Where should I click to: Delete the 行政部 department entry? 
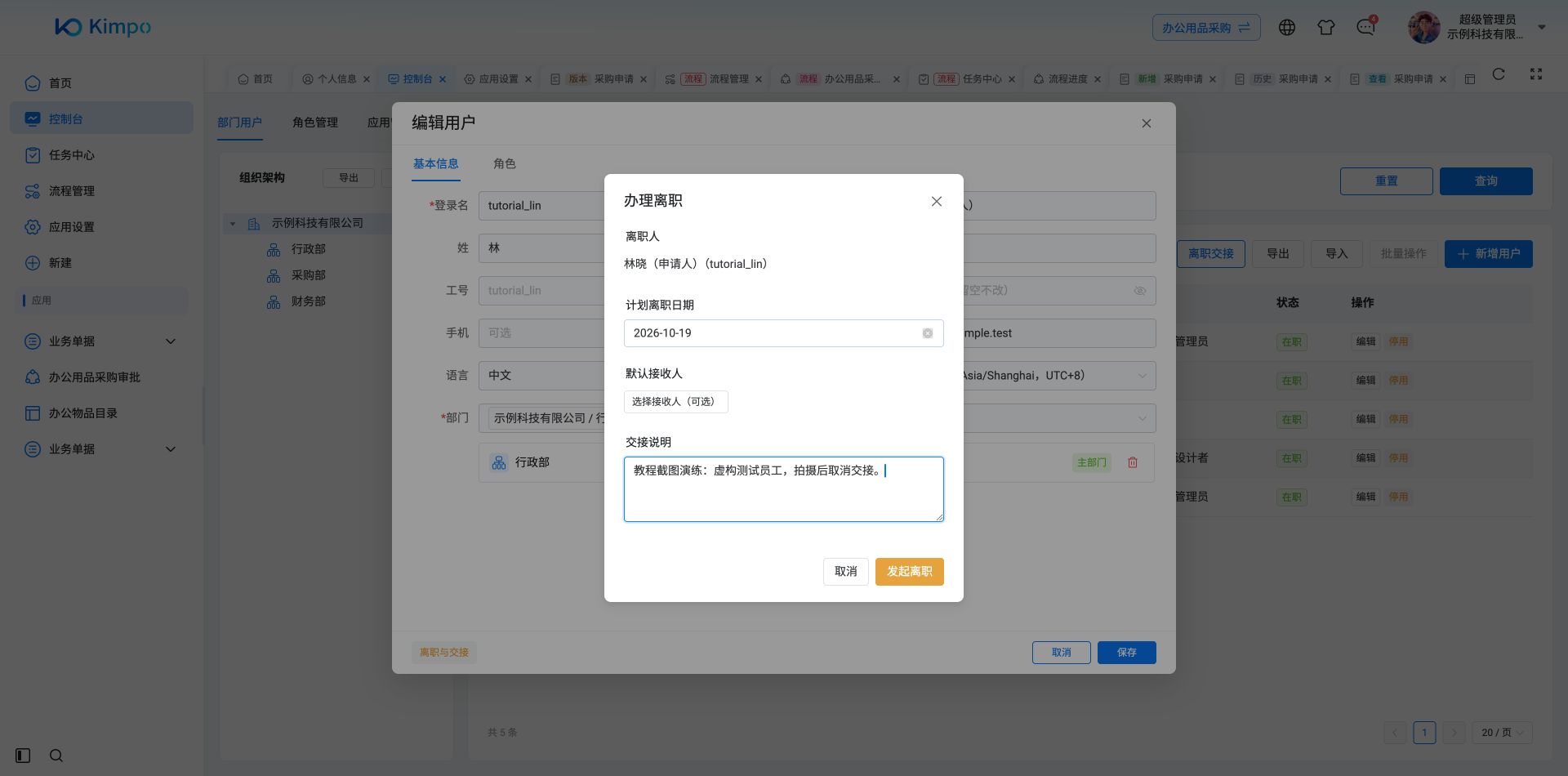click(x=1133, y=462)
